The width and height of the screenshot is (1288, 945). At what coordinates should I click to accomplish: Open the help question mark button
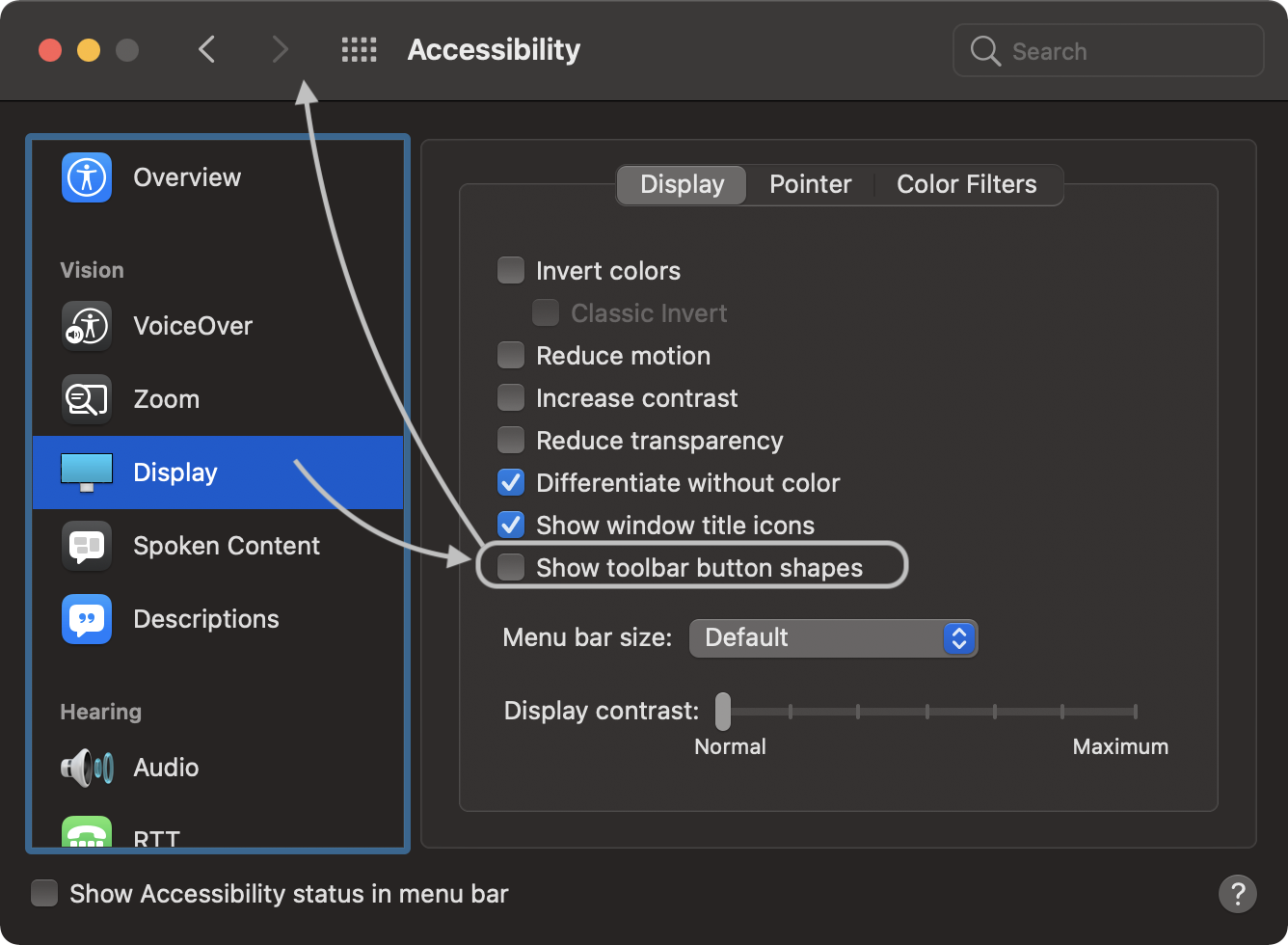click(1237, 894)
